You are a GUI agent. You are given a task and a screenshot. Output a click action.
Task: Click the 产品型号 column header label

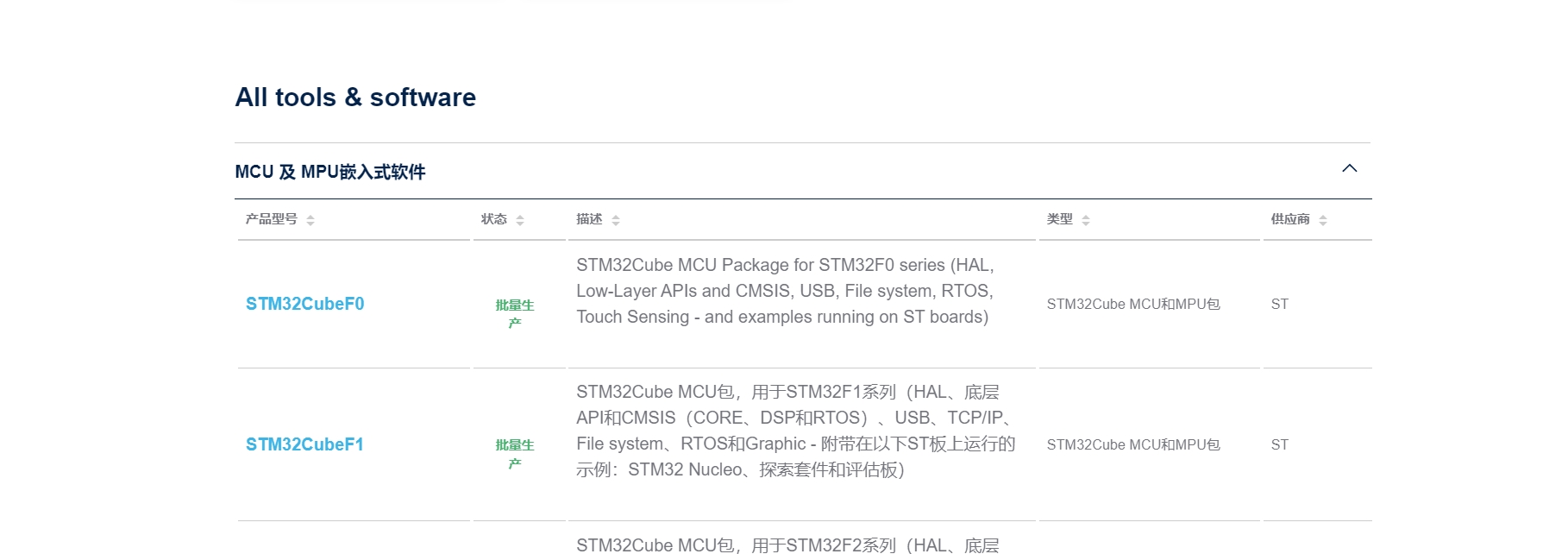271,219
